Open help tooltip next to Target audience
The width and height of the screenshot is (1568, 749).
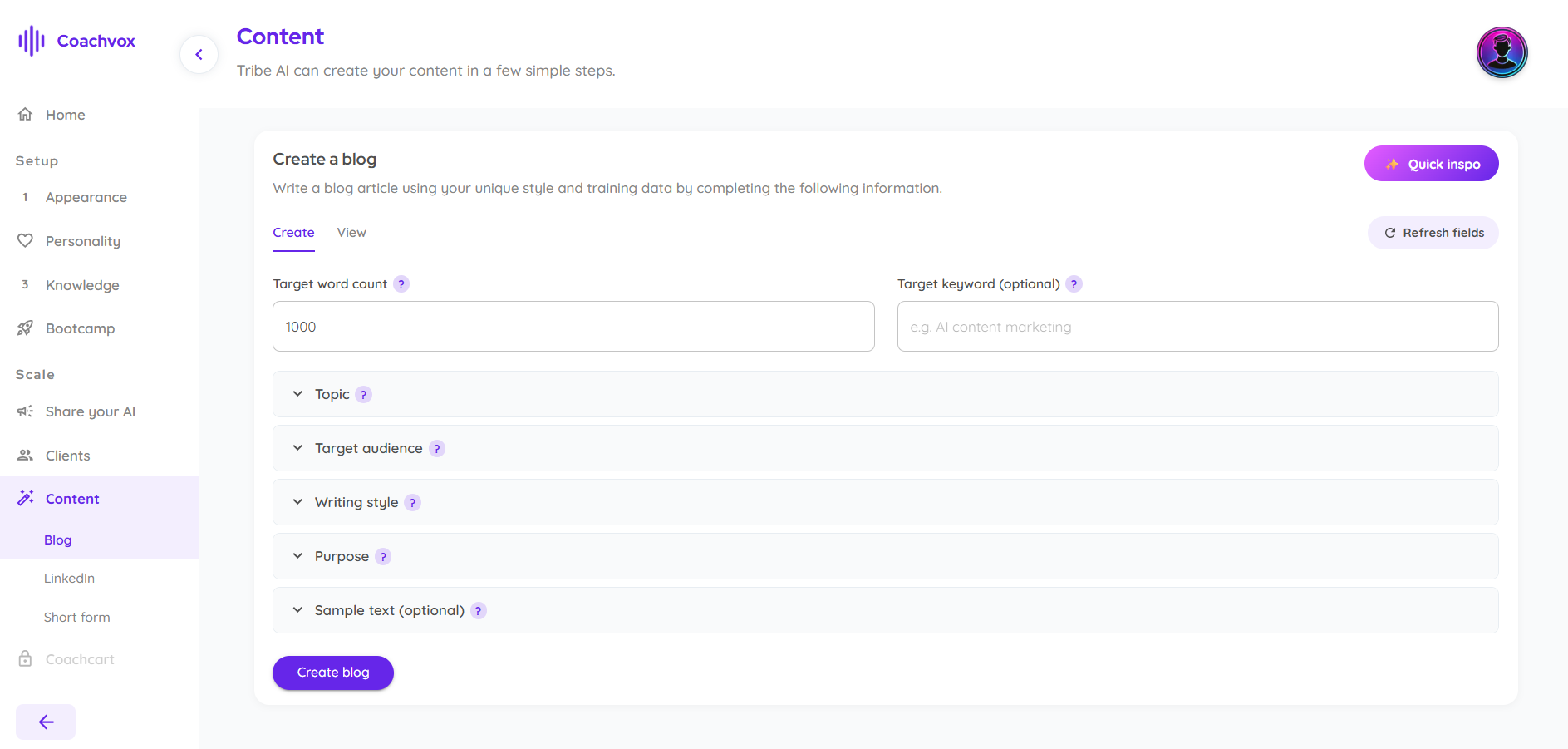click(x=436, y=449)
